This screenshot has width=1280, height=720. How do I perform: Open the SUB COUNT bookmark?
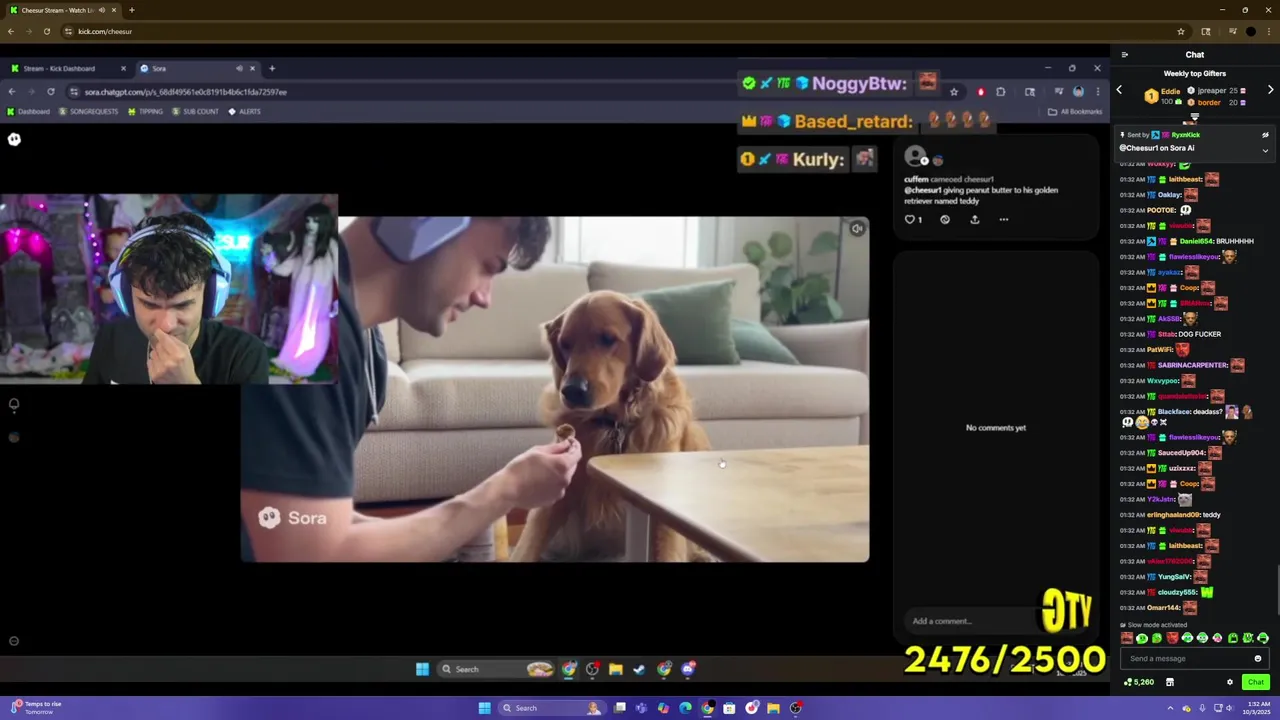[x=194, y=111]
